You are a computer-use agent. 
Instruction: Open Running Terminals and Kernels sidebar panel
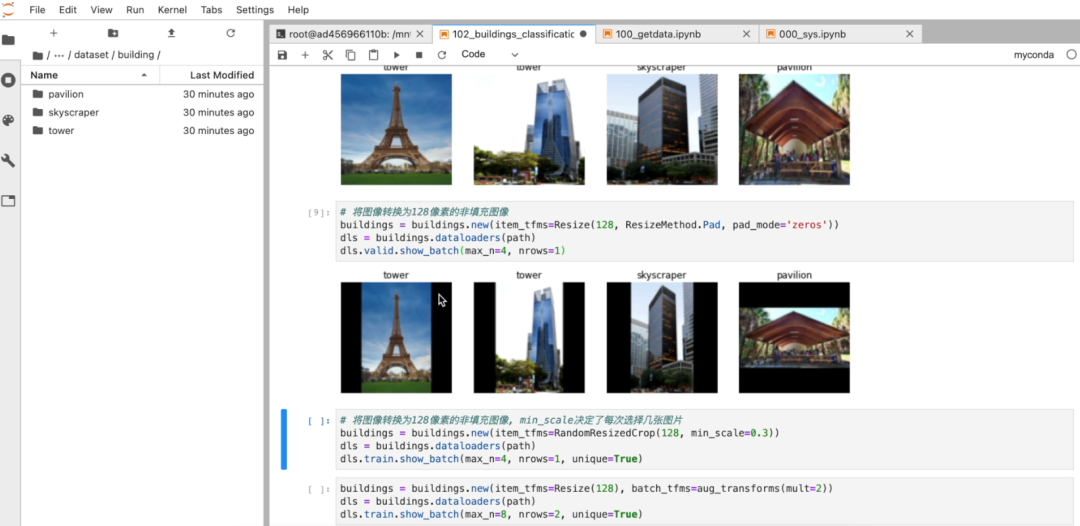9,80
